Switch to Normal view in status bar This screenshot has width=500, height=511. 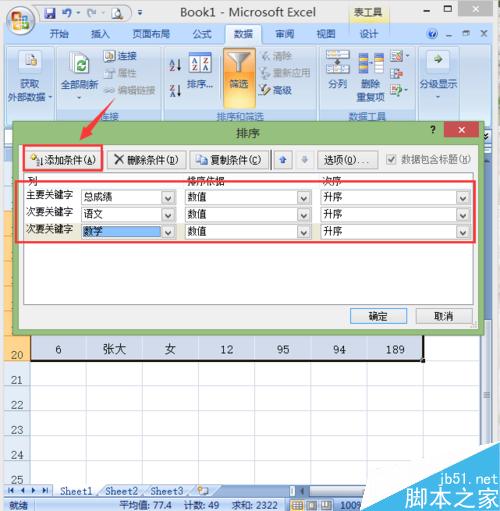297,505
